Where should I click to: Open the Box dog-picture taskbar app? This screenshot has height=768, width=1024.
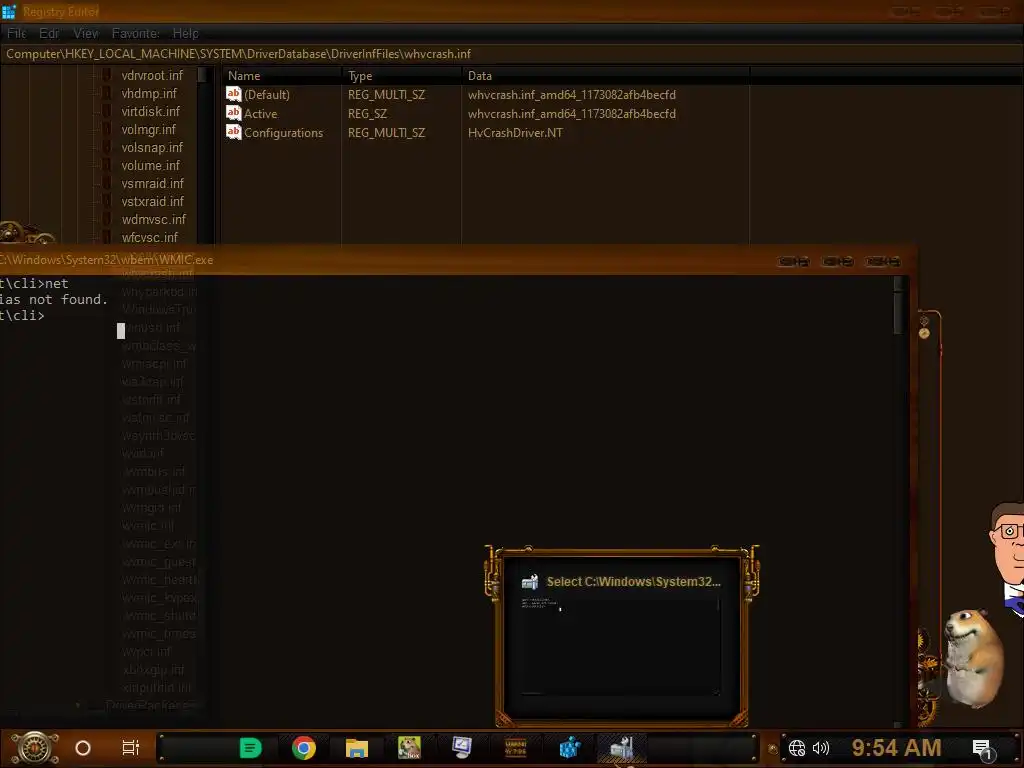coord(409,748)
